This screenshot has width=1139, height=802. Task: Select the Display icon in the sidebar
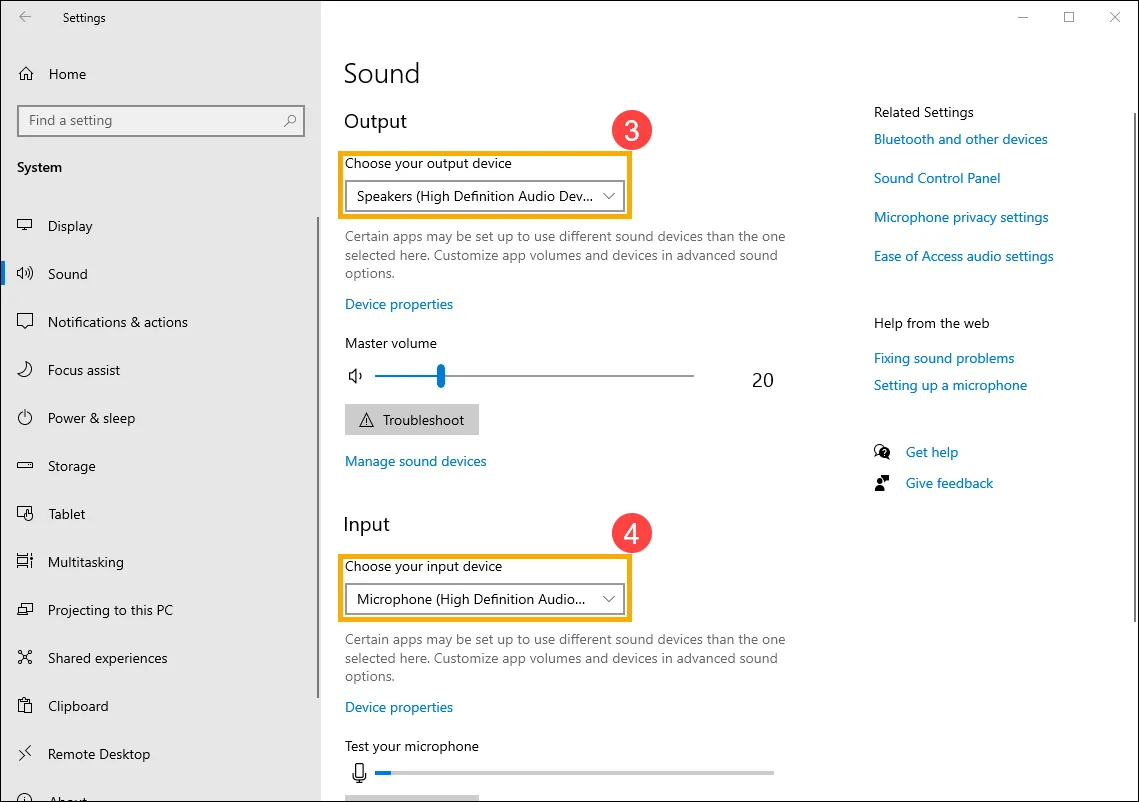point(23,225)
